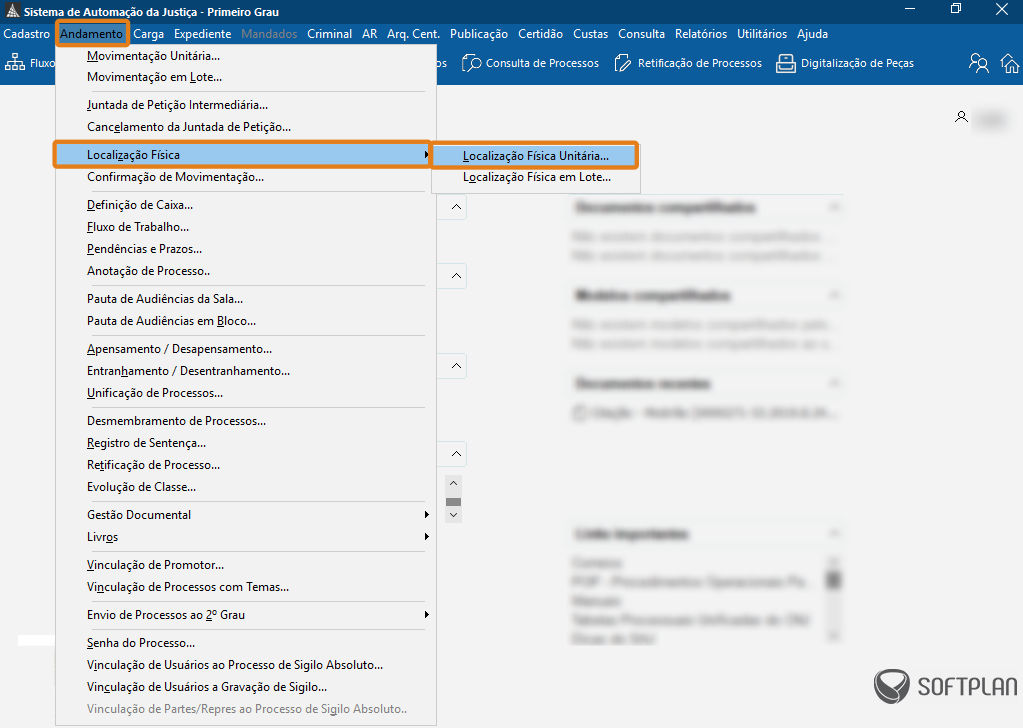This screenshot has height=728, width=1023.
Task: Choose Confirmação de Movimentação
Action: (246, 177)
